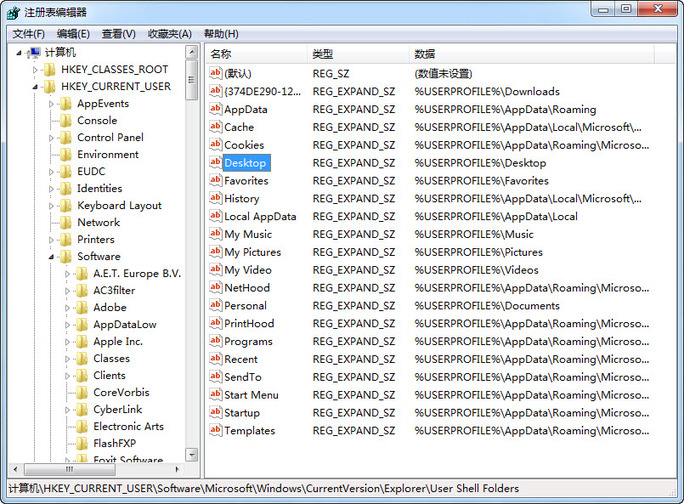Click the 数据 column header
This screenshot has height=504, width=684.
532,54
